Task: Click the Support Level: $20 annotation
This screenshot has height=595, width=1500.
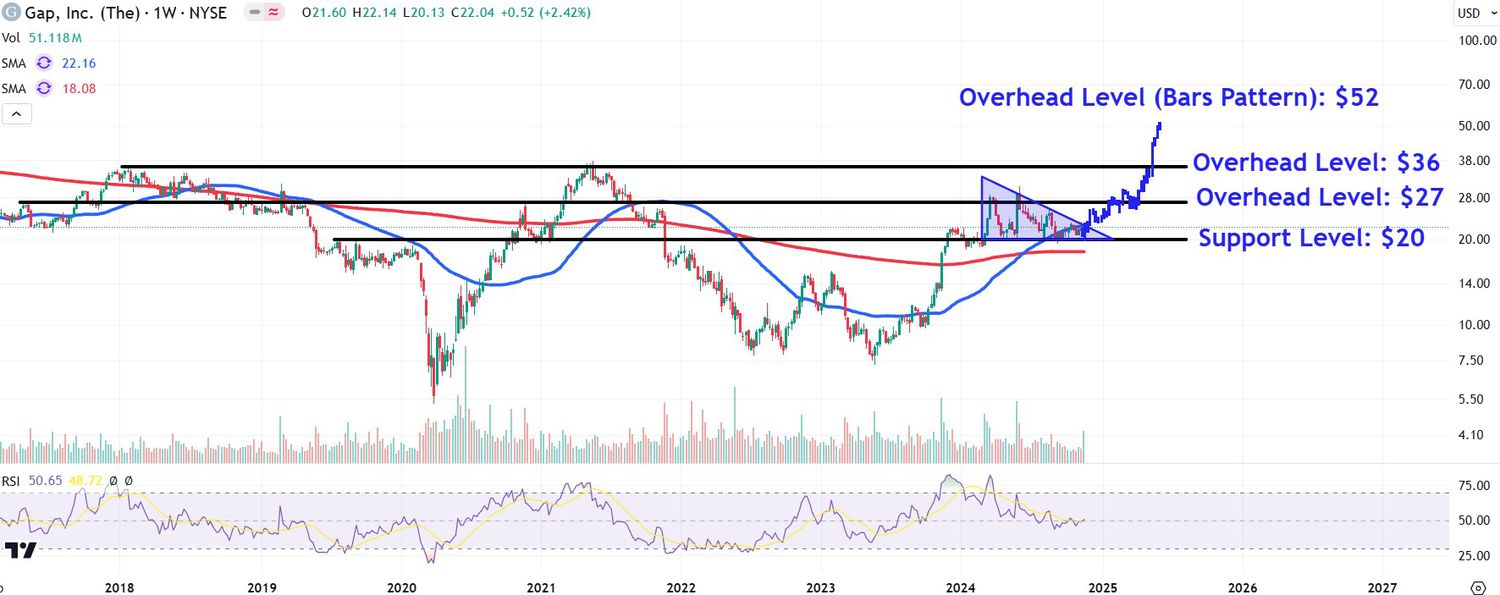Action: [1311, 238]
